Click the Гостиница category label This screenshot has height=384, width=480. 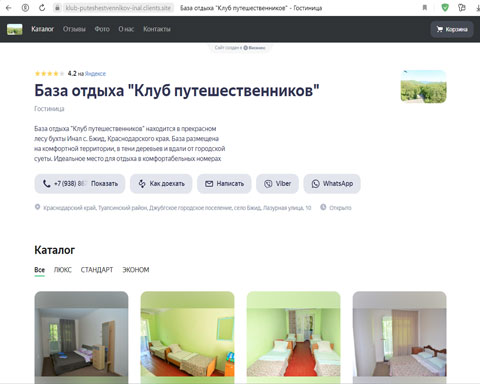point(49,109)
